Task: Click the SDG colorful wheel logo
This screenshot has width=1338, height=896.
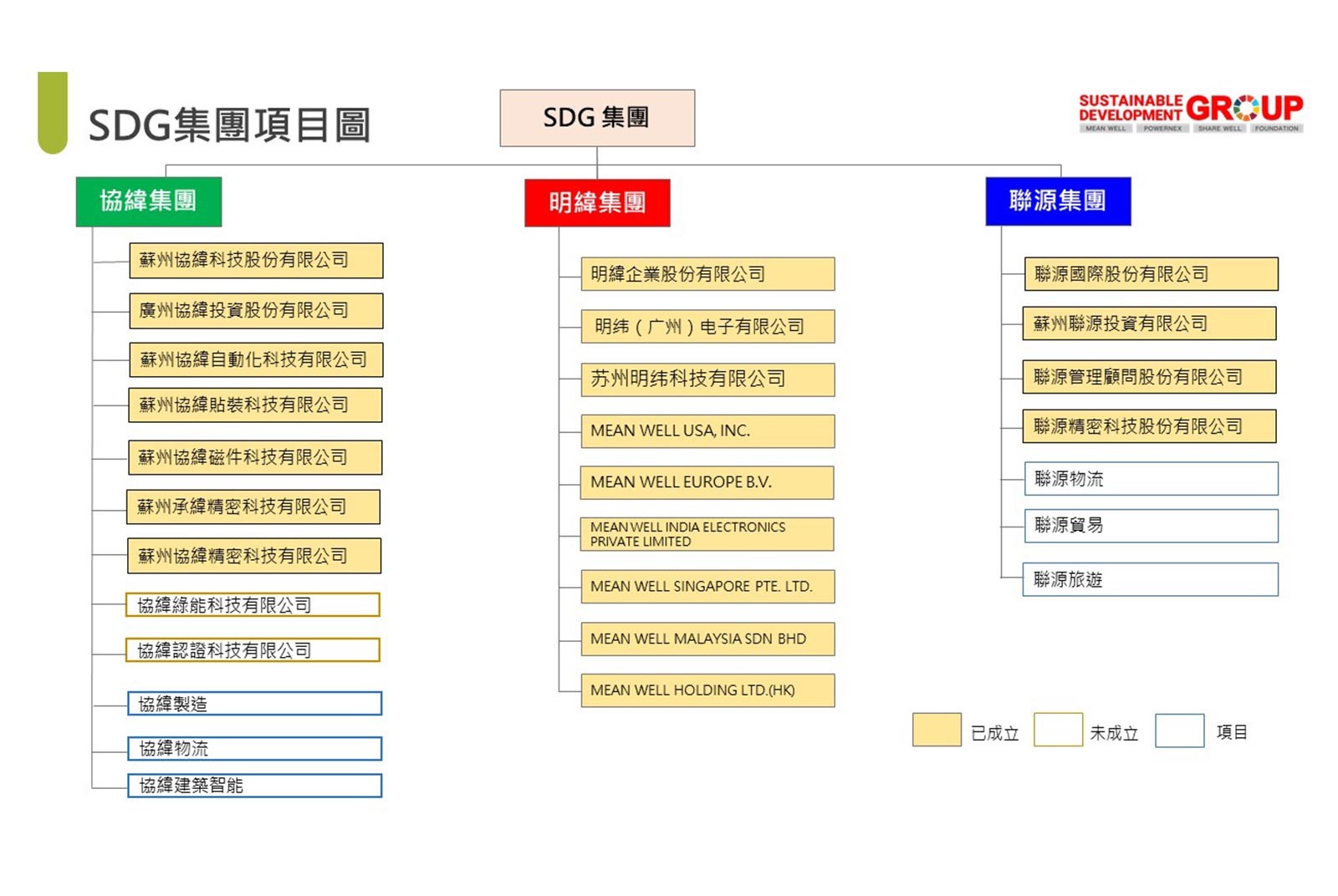Action: click(1246, 107)
